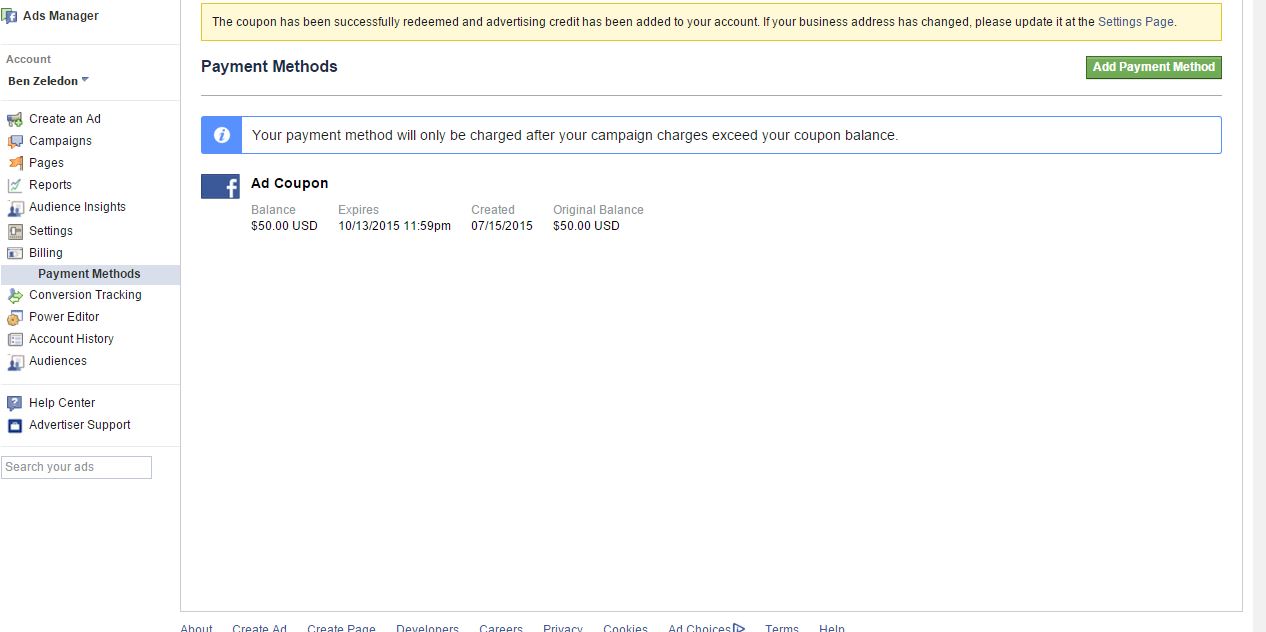Click the Audiences sidebar icon
The image size is (1266, 632).
click(15, 362)
